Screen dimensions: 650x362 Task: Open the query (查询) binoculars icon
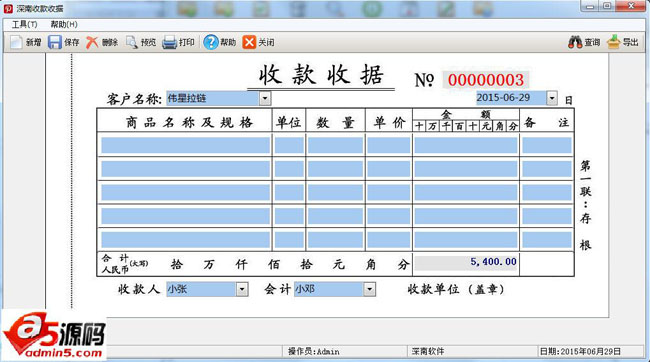(575, 42)
